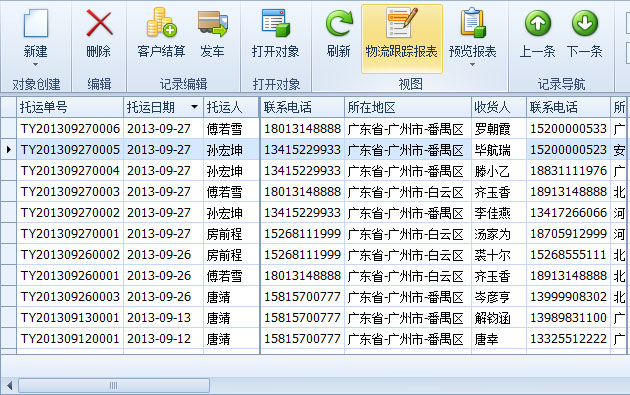The width and height of the screenshot is (630, 395).
Task: Click phone number 13999908302
Action: pyautogui.click(x=568, y=297)
